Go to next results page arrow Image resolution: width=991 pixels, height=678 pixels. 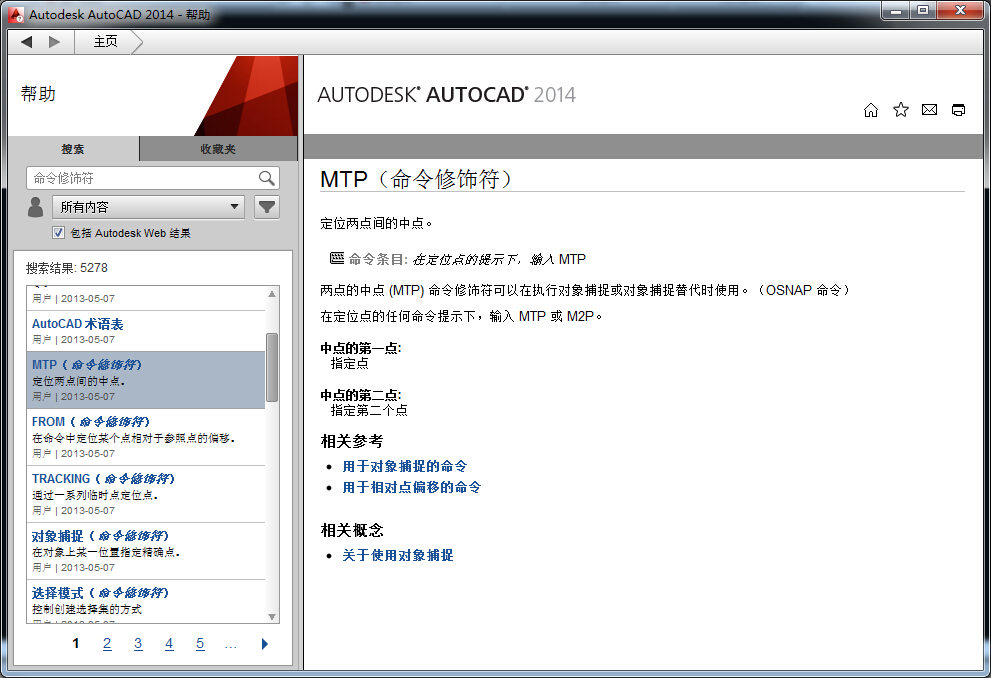tap(264, 644)
